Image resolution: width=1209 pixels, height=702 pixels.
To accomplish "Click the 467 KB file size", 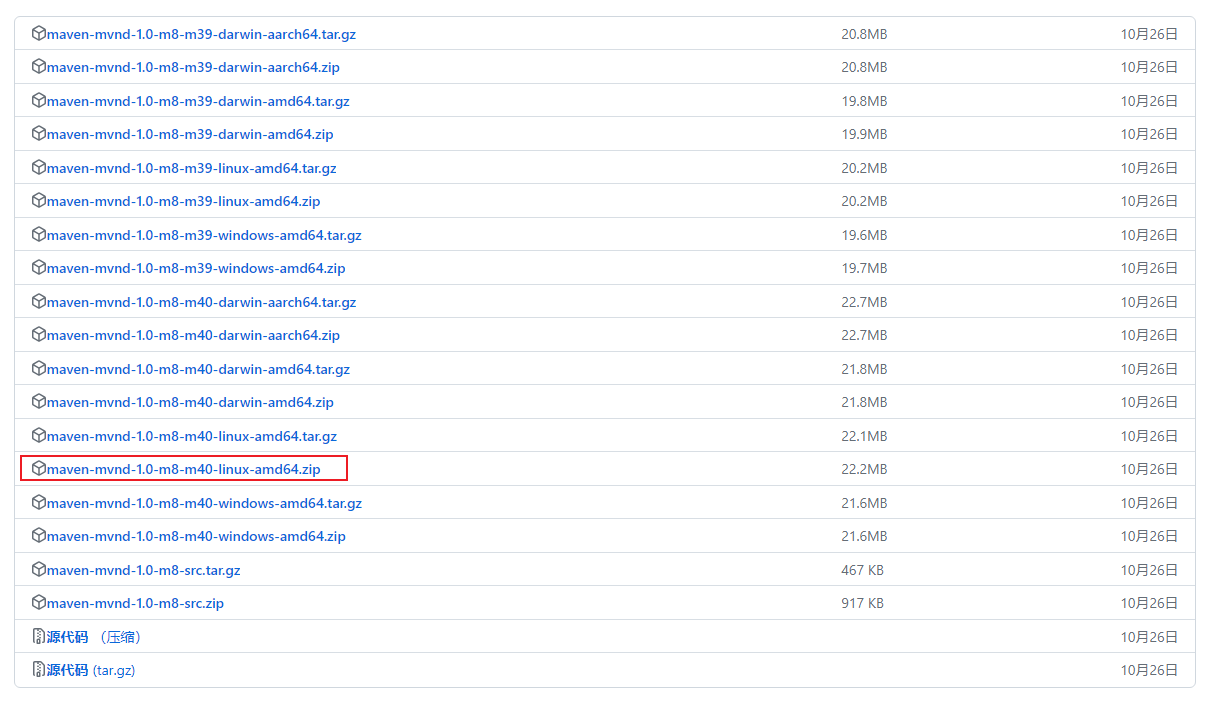I will point(862,570).
